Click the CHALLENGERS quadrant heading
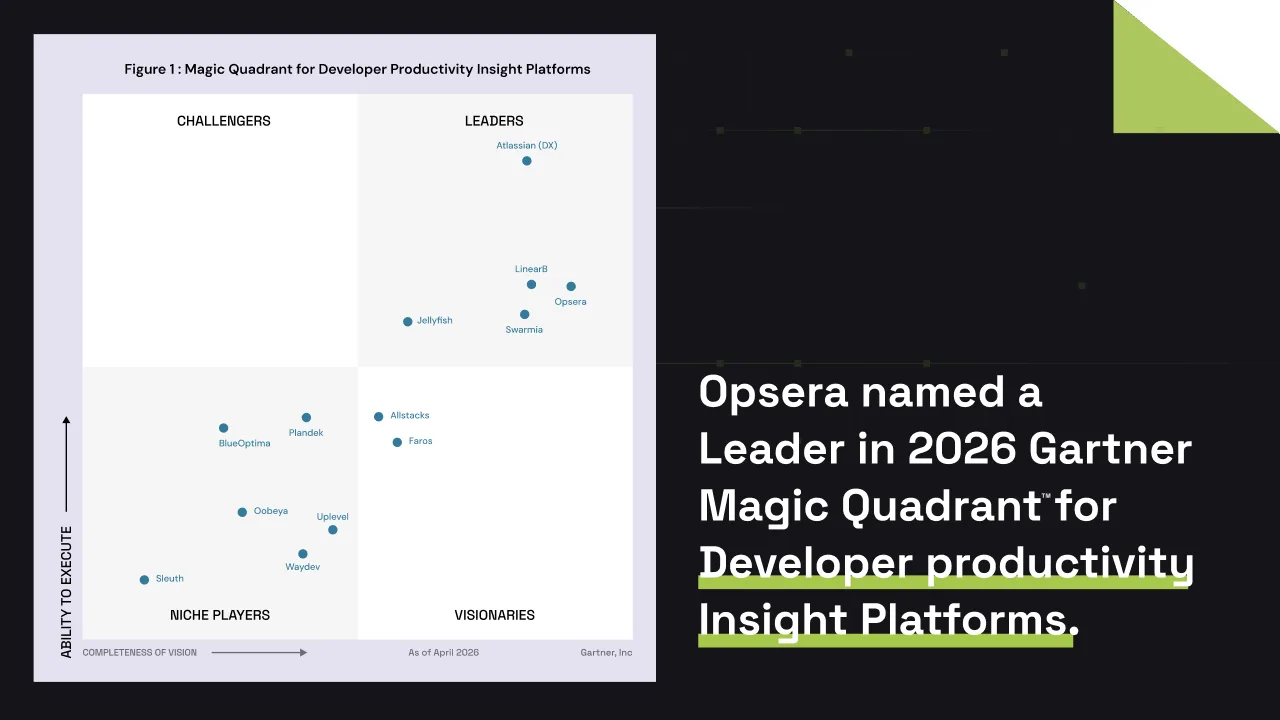 click(224, 121)
